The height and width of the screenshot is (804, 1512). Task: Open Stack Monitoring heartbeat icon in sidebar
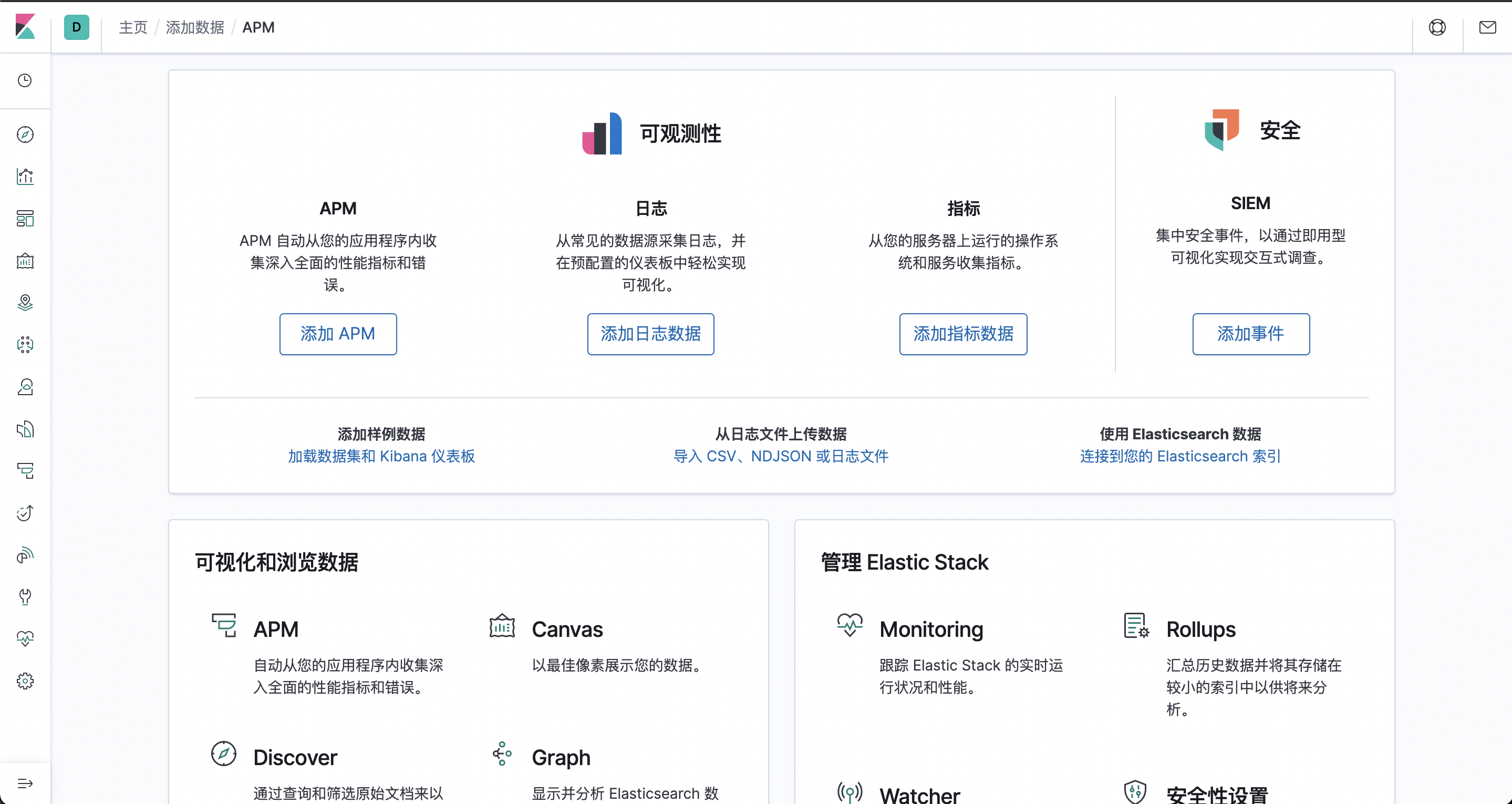click(x=25, y=639)
